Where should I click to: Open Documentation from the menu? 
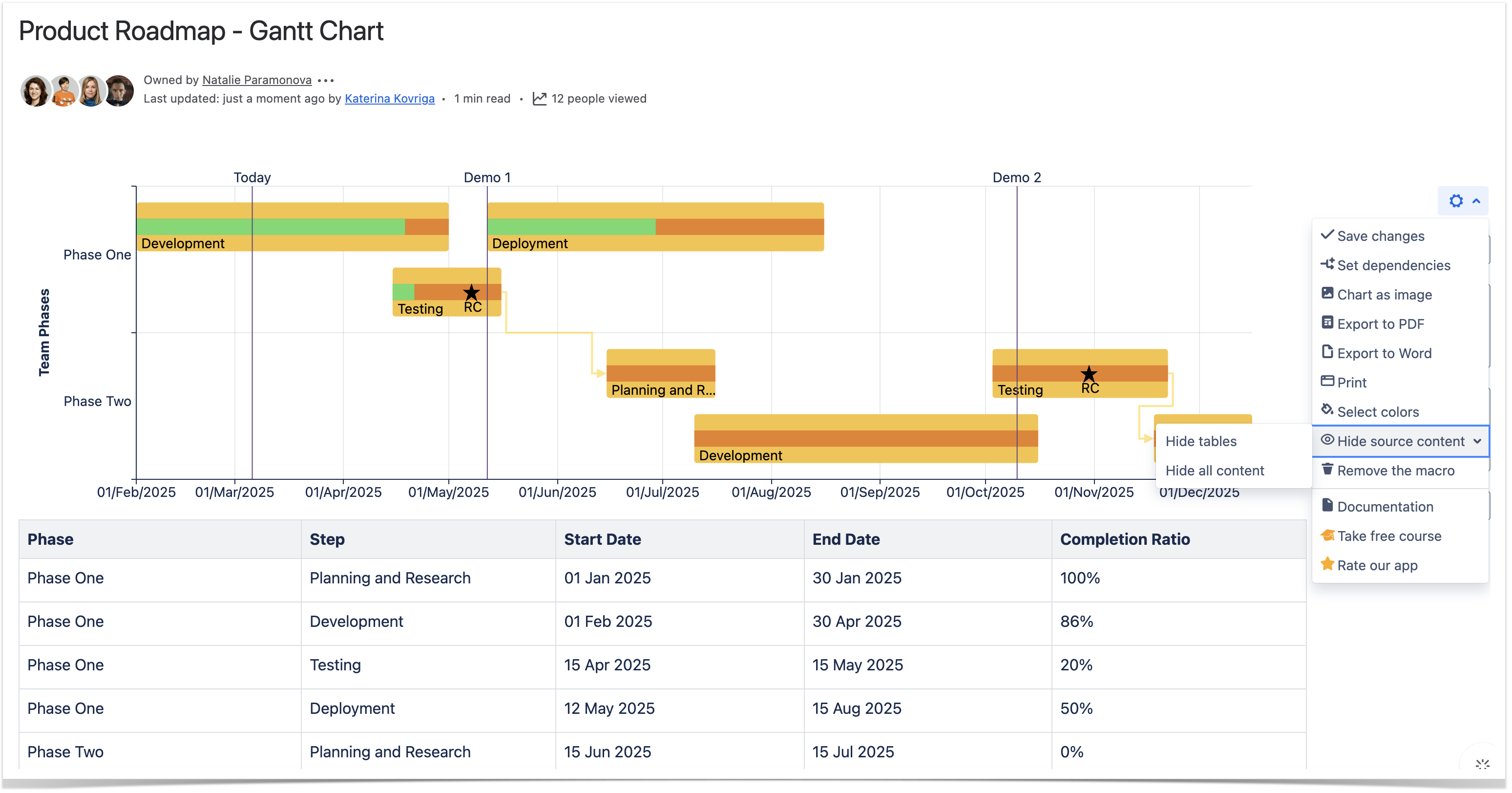[1385, 506]
